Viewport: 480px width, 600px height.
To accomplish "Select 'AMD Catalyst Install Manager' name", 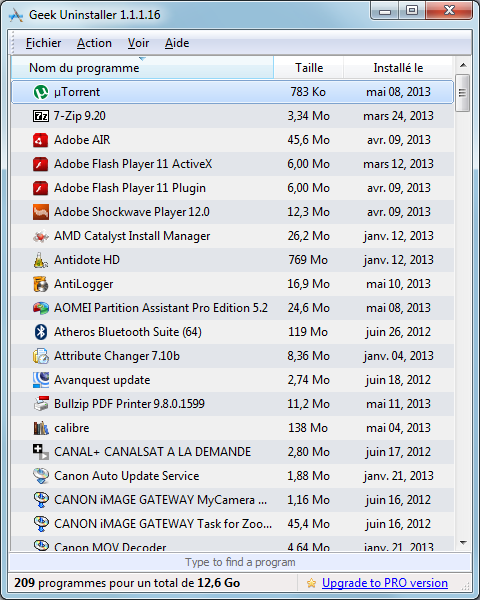I will pyautogui.click(x=132, y=236).
